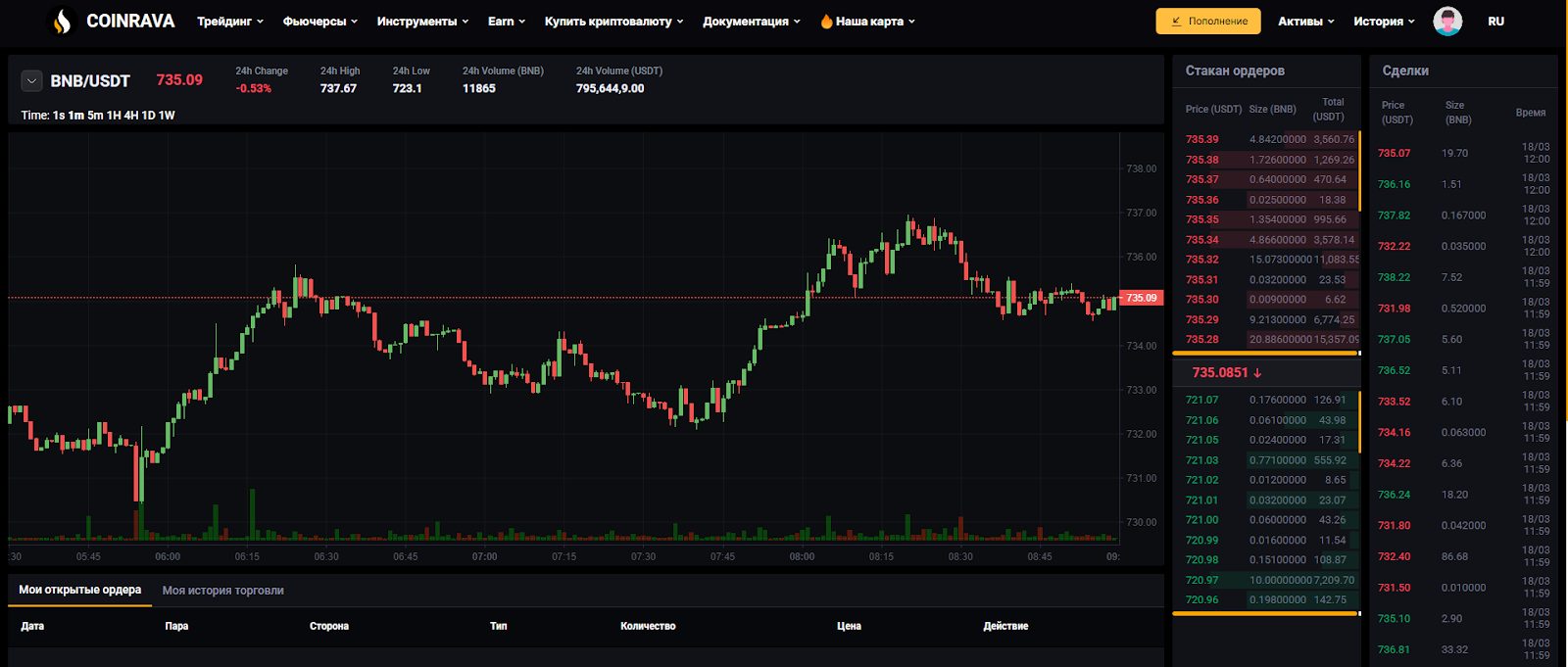Expand the BNB/USDT pair selector chevron
This screenshot has width=1568, height=667.
click(x=31, y=81)
